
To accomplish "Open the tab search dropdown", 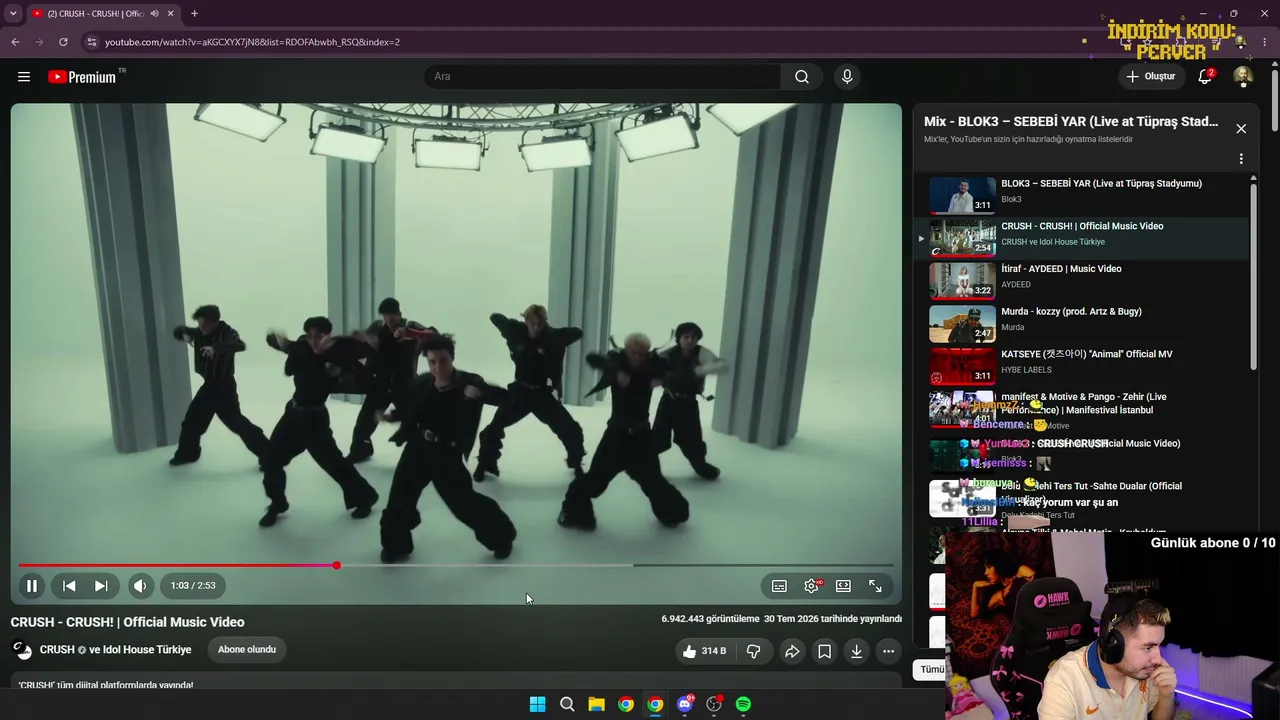I will coord(13,13).
